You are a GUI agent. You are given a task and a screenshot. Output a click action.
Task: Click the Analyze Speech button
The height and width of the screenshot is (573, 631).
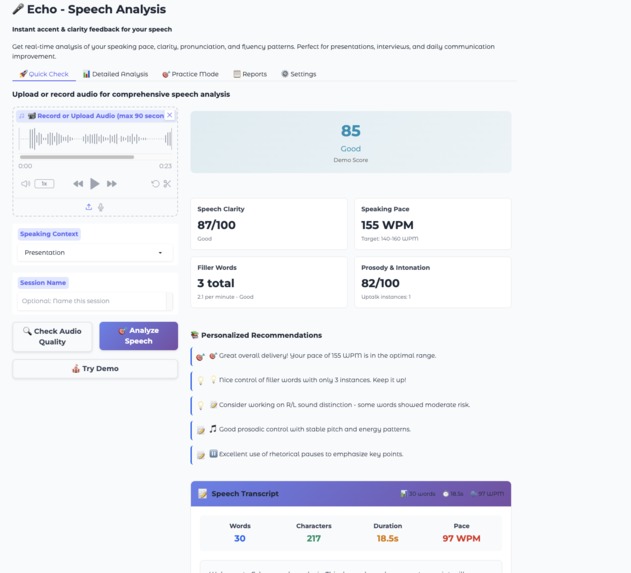pos(138,336)
